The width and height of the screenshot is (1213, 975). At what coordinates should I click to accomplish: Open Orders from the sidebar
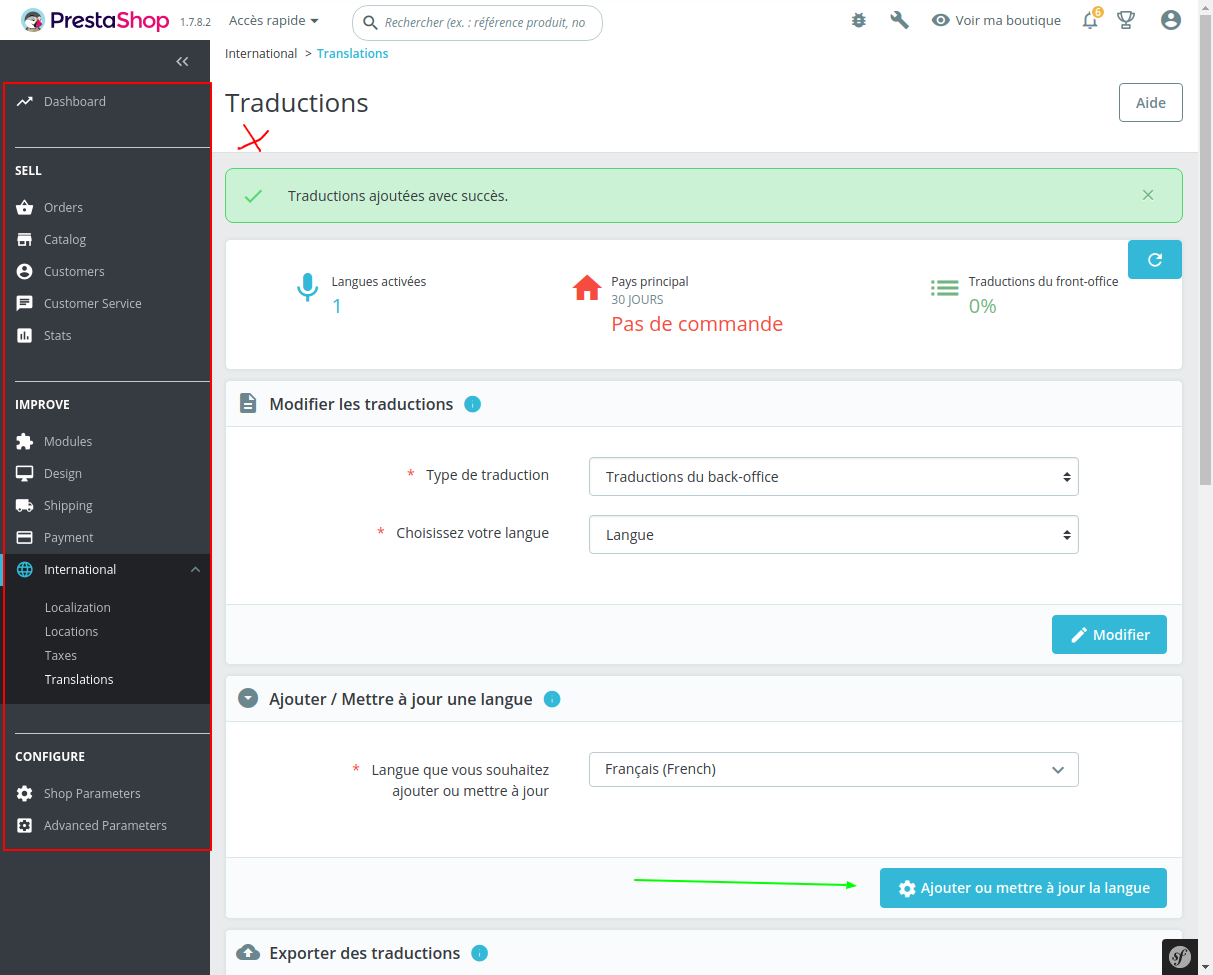(62, 207)
